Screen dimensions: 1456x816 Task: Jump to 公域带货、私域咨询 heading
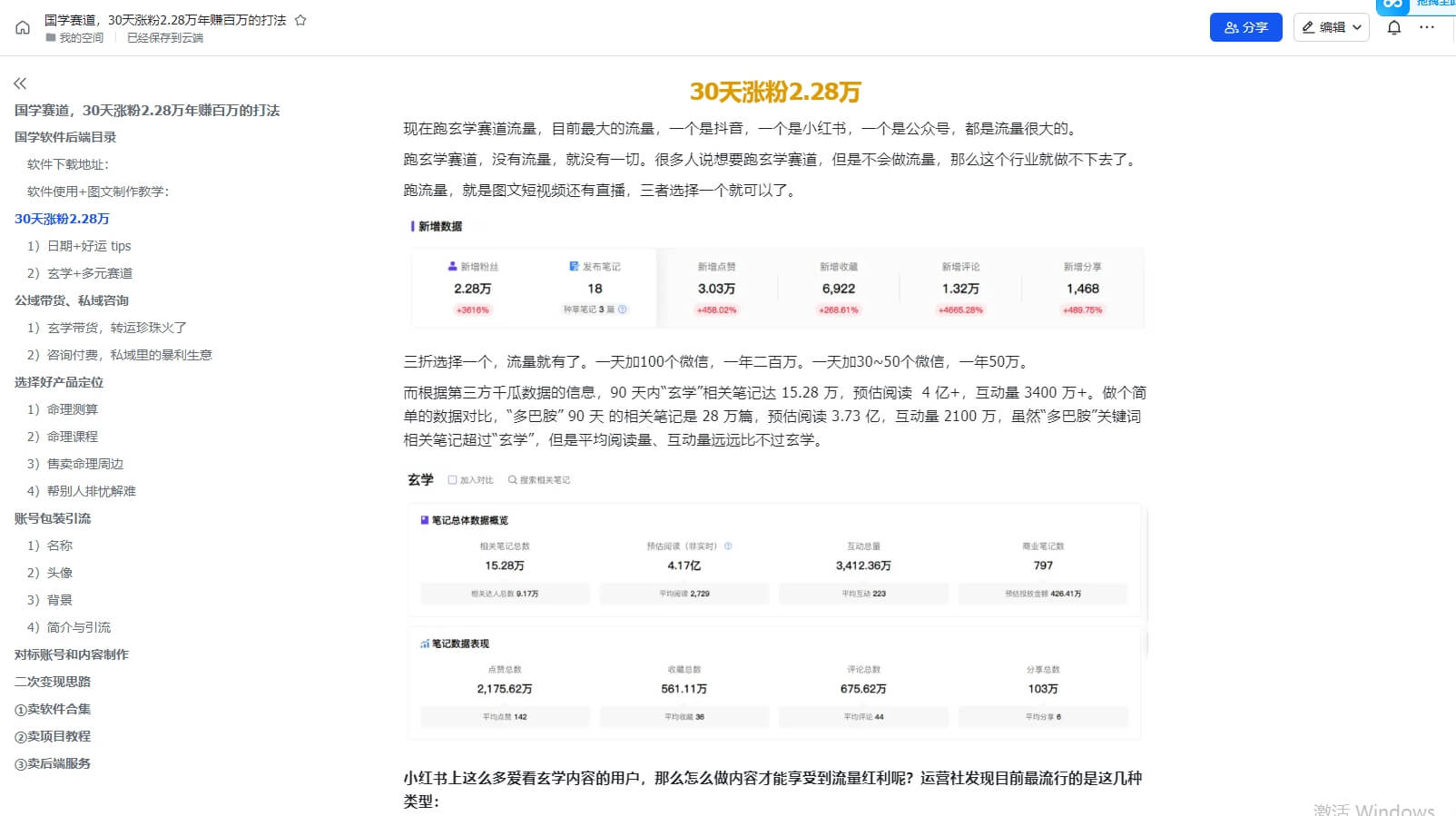[x=72, y=300]
